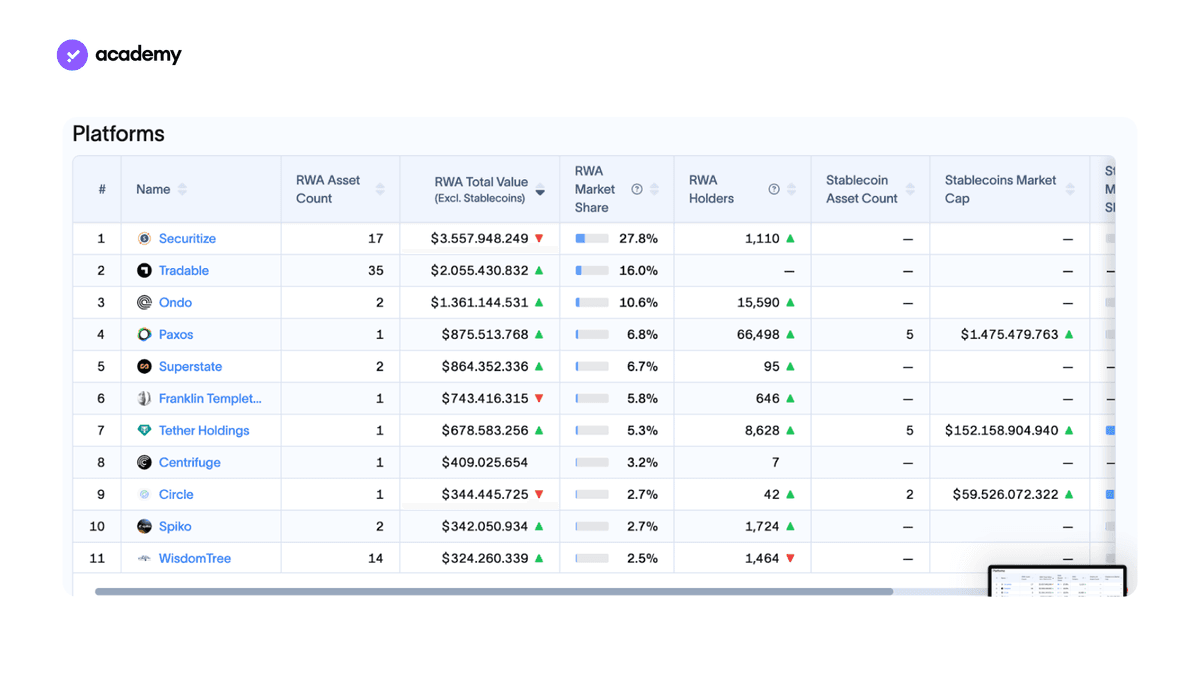Viewport: 1200px width, 675px height.
Task: Click the Superstate platform logo icon
Action: (144, 366)
